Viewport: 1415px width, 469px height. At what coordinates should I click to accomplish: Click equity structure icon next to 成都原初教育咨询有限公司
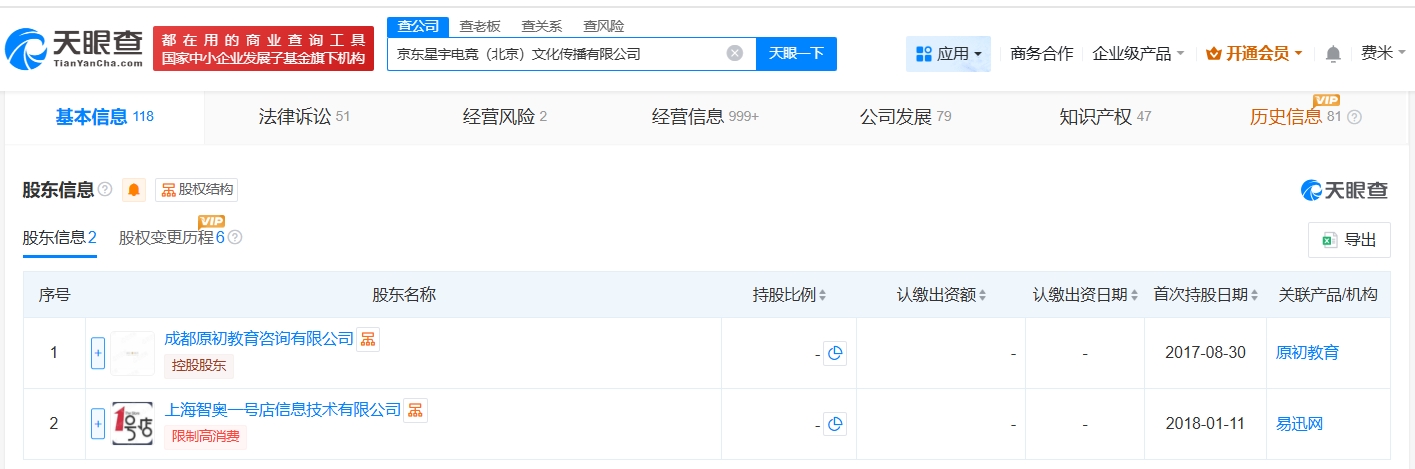coord(368,339)
